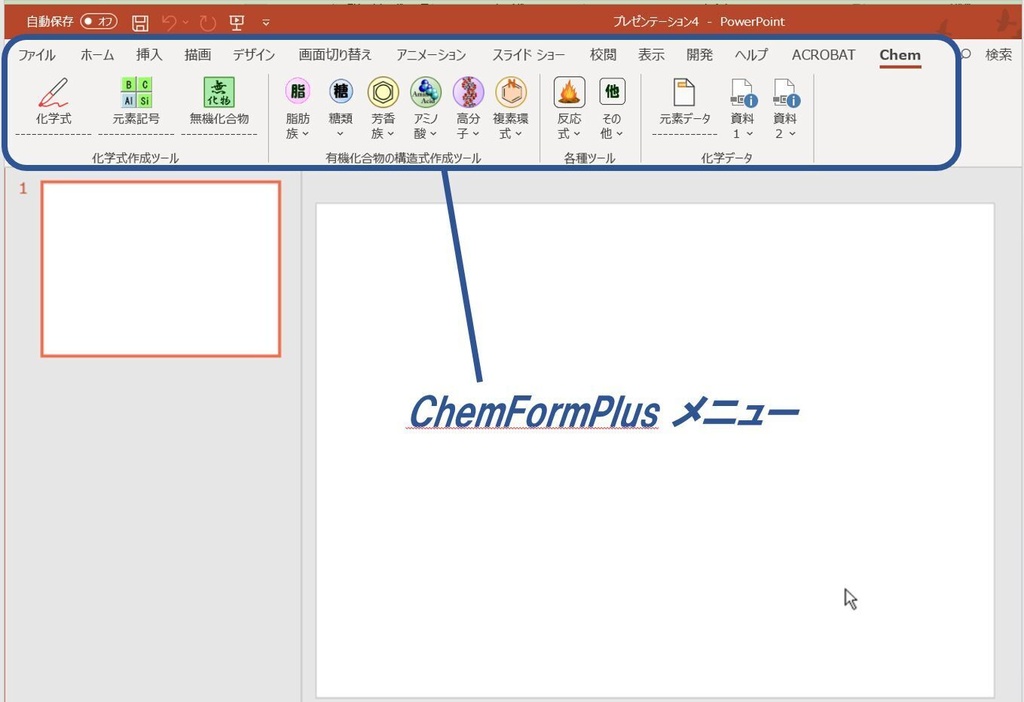
Task: Switch to the 挿入 tab
Action: 149,55
